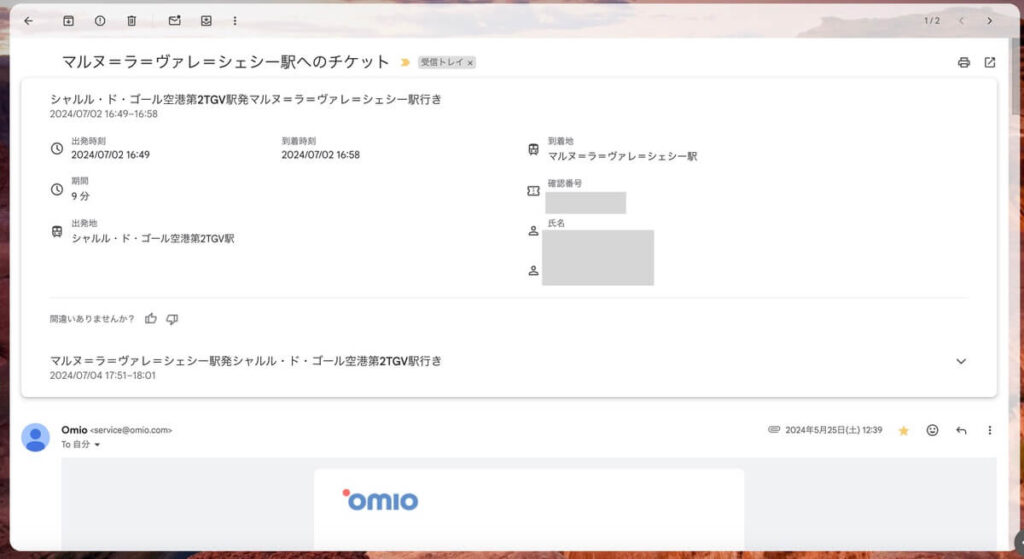Image resolution: width=1024 pixels, height=559 pixels.
Task: Archive this Omio ticket email
Action: 68,20
